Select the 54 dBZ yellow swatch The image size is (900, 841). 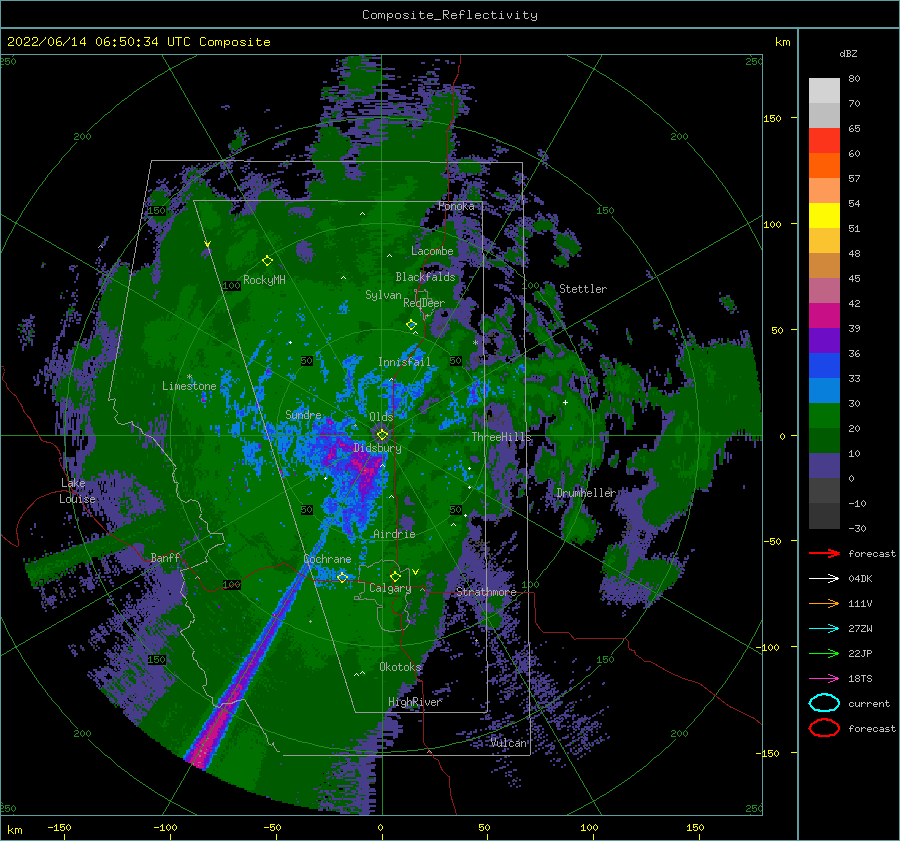coord(824,215)
